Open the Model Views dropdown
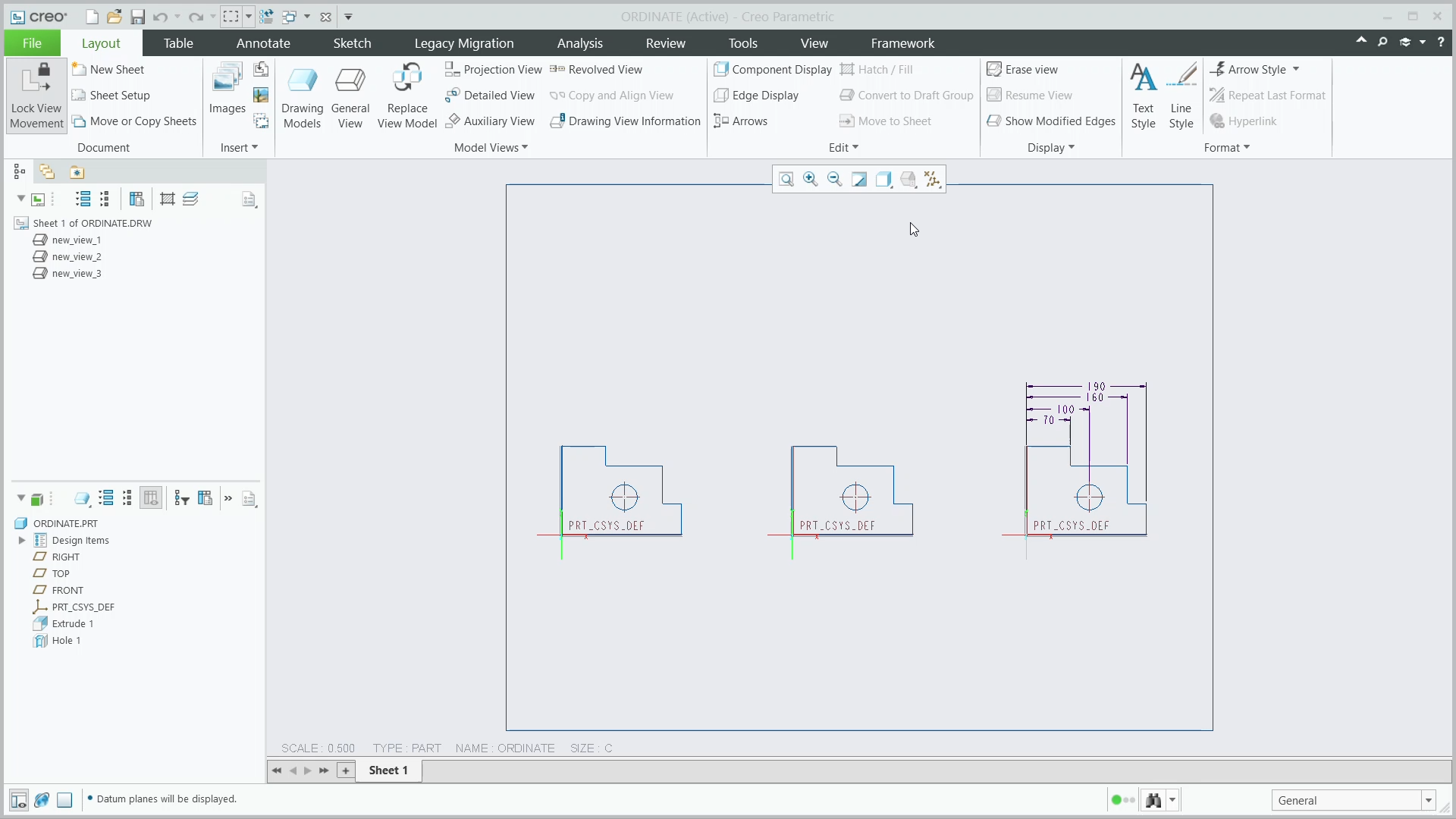The width and height of the screenshot is (1456, 819). pyautogui.click(x=491, y=147)
